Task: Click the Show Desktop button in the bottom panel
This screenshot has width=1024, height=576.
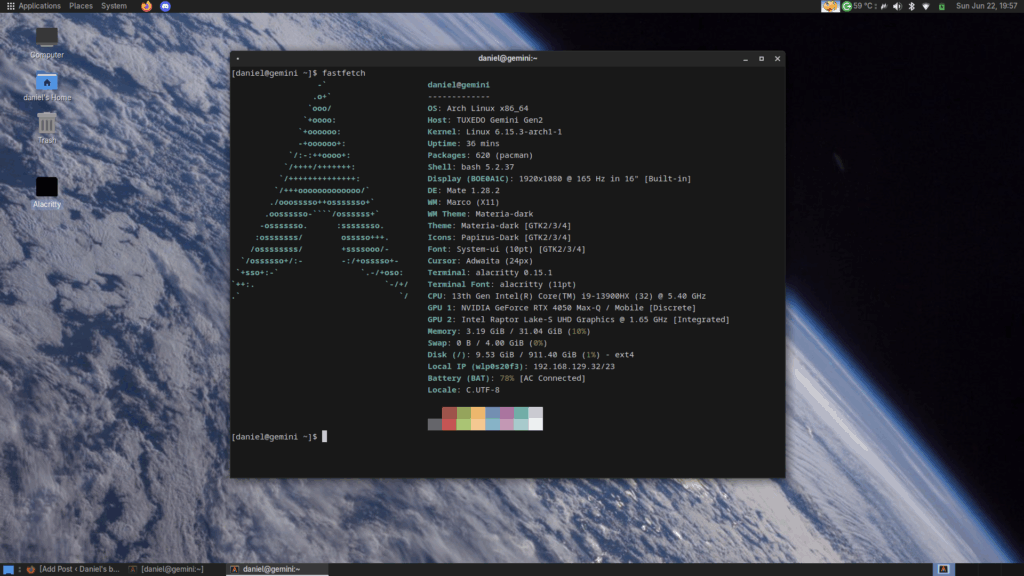Action: point(8,569)
